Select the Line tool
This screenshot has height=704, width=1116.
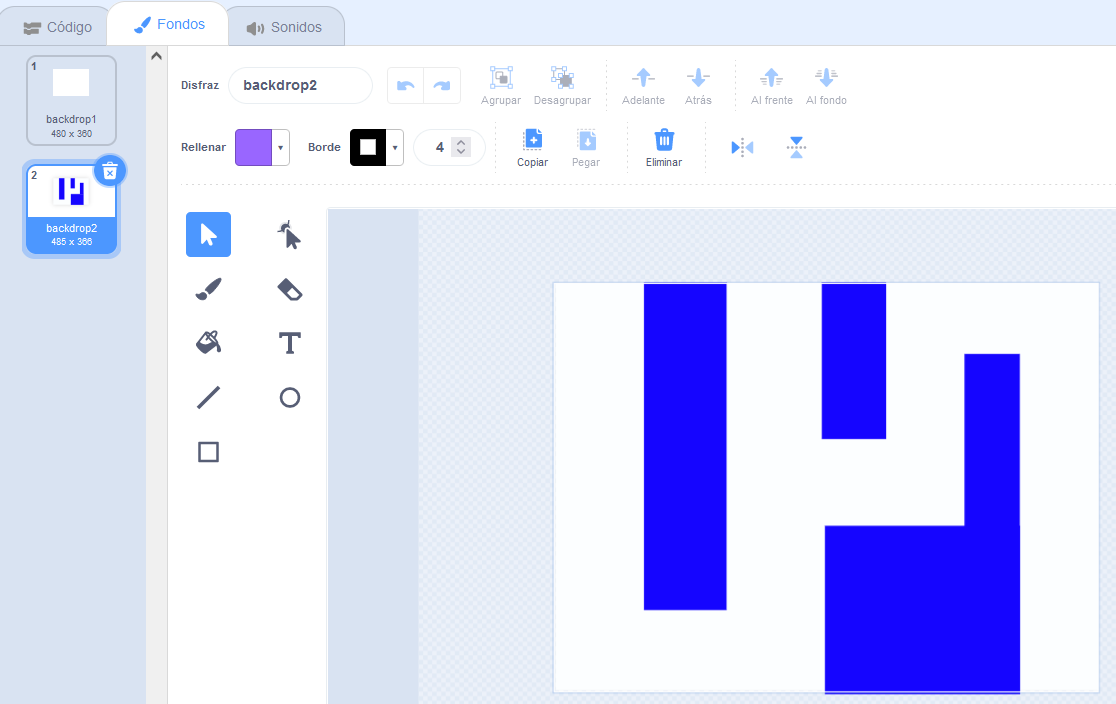[x=208, y=398]
